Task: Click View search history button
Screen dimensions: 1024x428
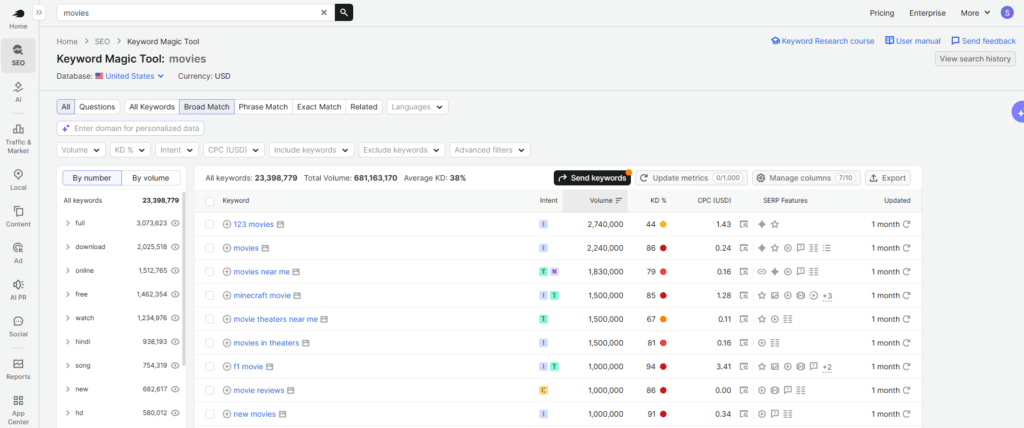Action: pyautogui.click(x=975, y=59)
